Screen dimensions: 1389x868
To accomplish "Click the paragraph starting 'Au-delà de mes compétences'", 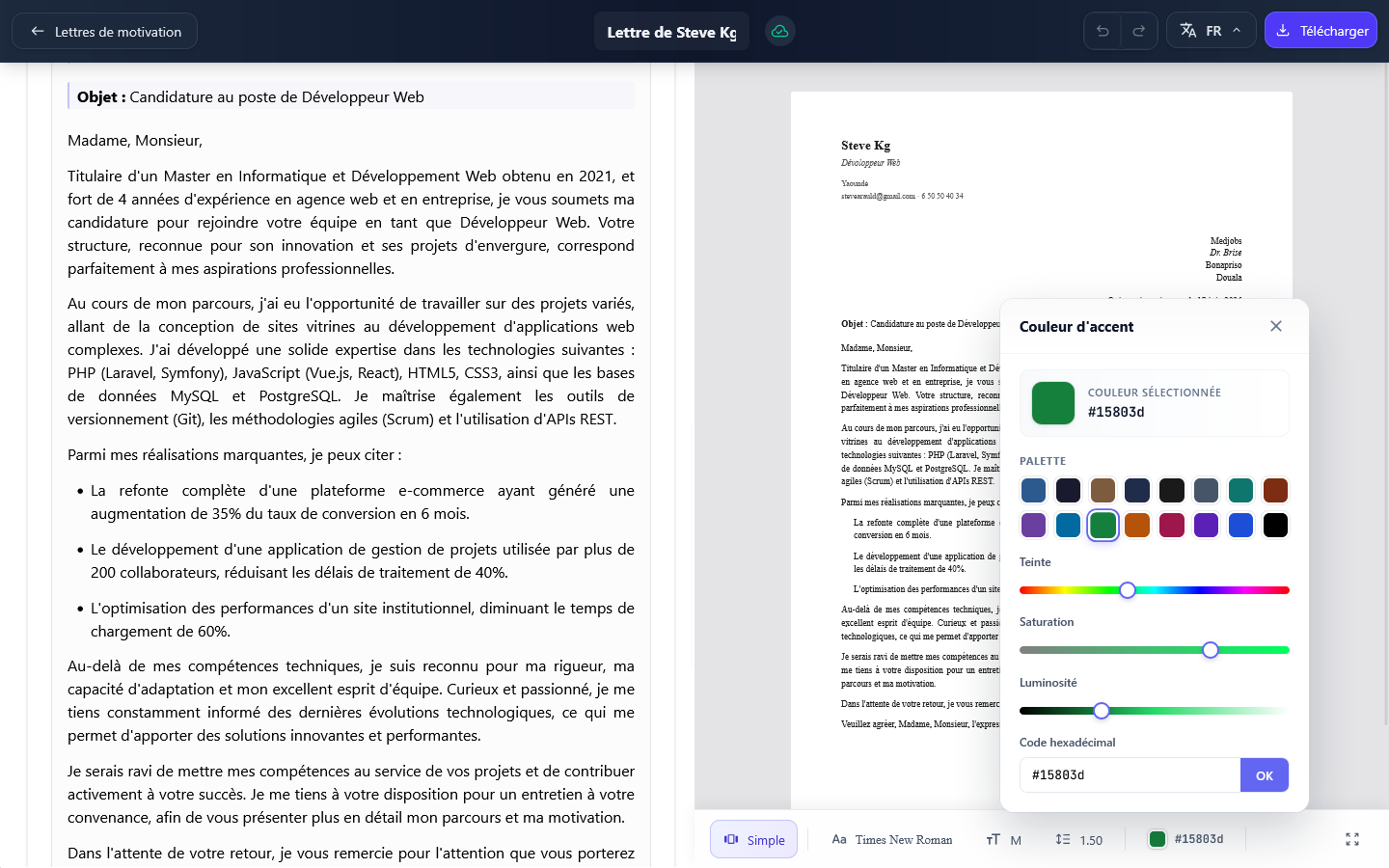I will (x=351, y=700).
